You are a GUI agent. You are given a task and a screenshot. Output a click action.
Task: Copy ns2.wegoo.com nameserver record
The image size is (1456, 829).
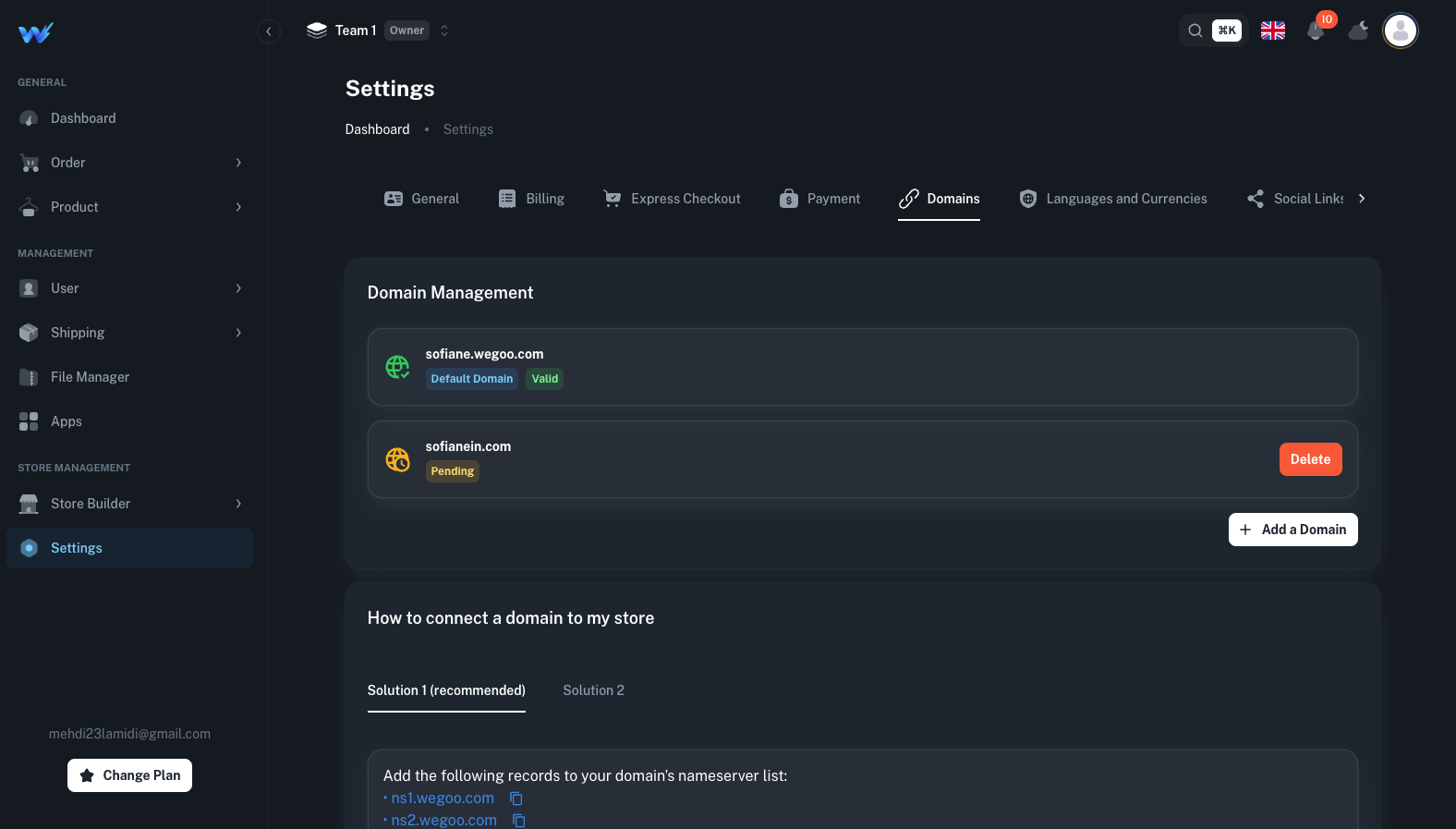519,820
